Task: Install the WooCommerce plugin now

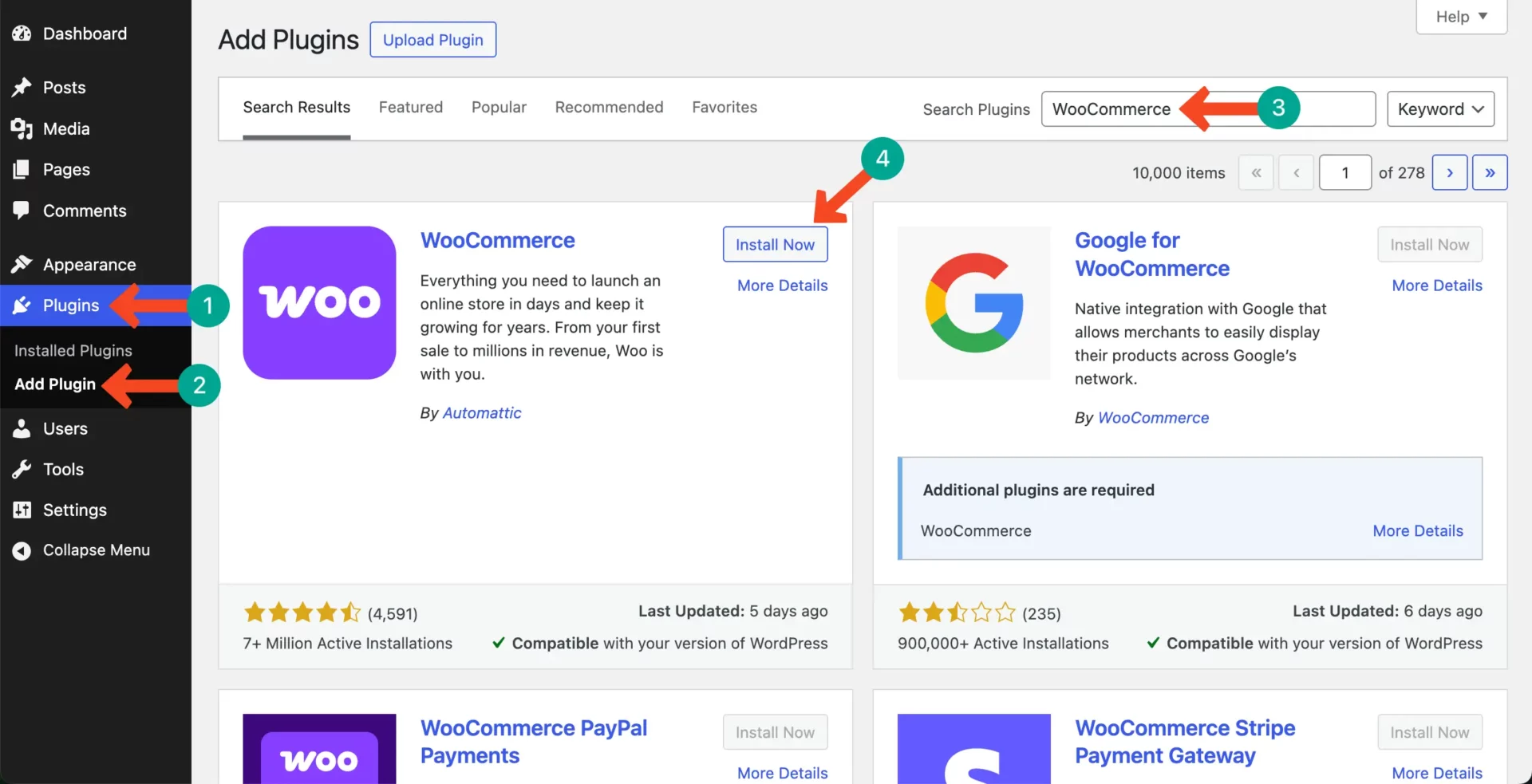Action: click(775, 244)
